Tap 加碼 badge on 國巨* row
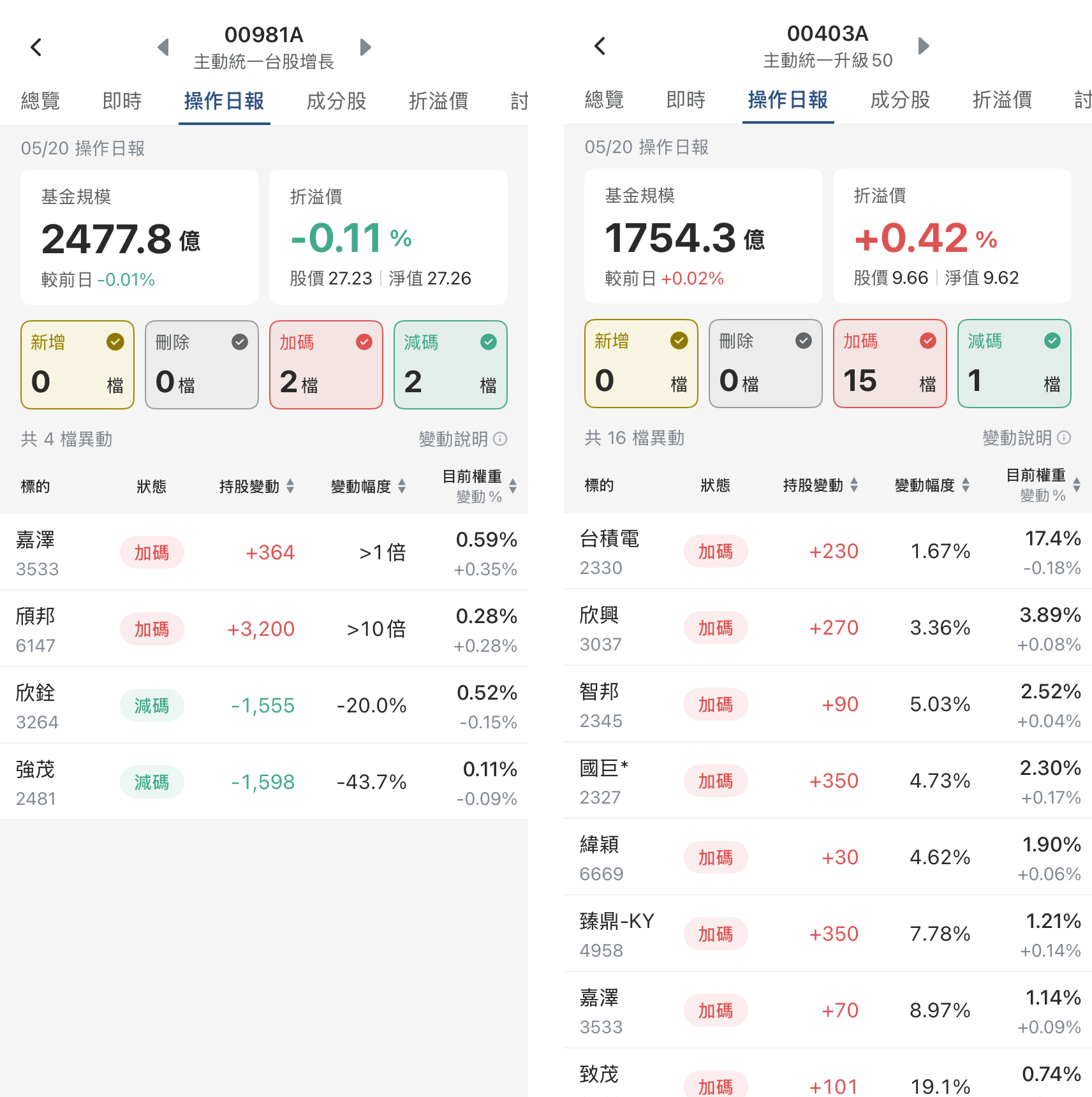This screenshot has height=1097, width=1092. coord(716,781)
